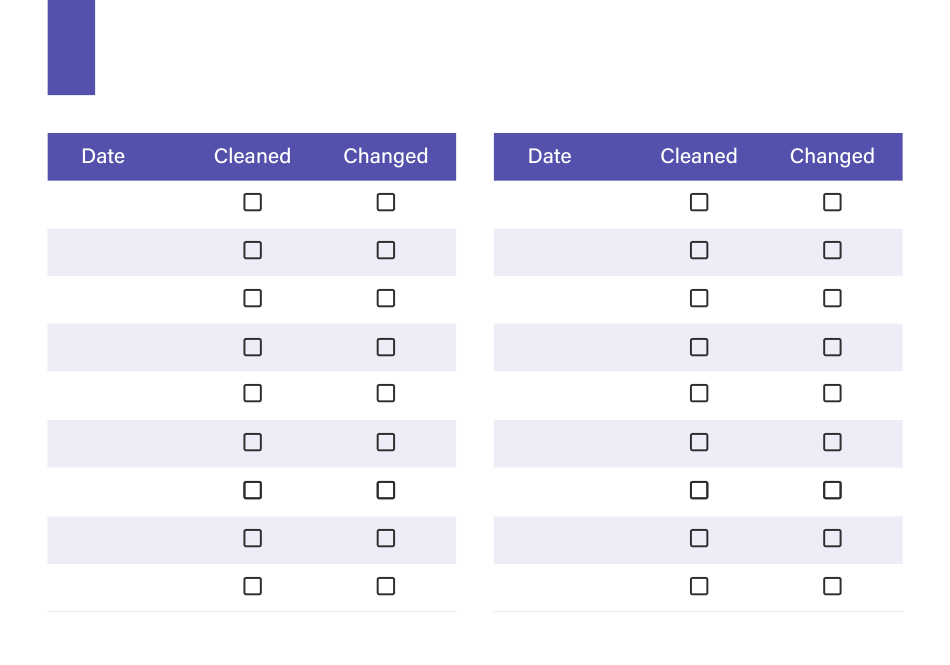Select first-row Date cell in left table
950x665 pixels.
(x=115, y=205)
